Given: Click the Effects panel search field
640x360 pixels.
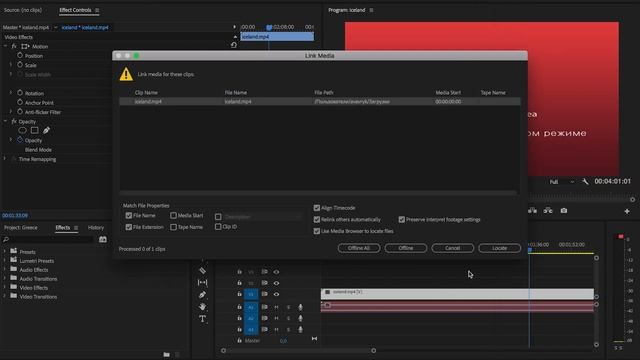Looking at the screenshot, I should point(48,240).
